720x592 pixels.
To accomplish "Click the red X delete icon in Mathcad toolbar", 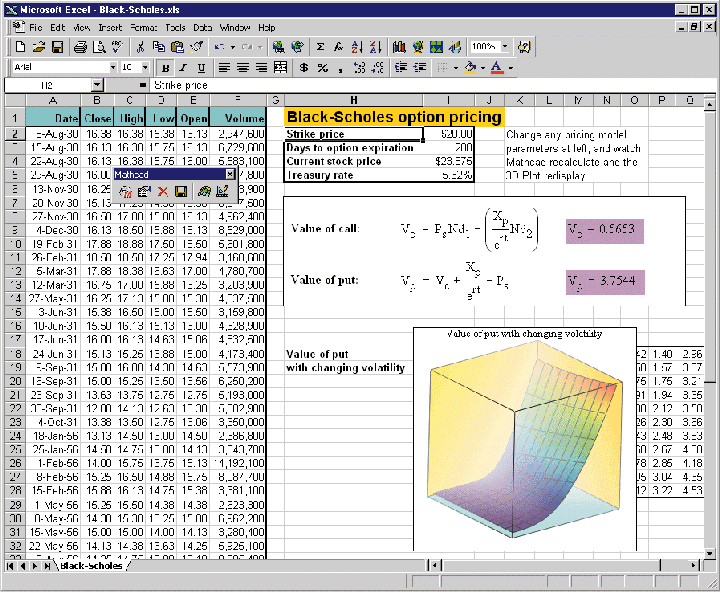I will [x=162, y=191].
